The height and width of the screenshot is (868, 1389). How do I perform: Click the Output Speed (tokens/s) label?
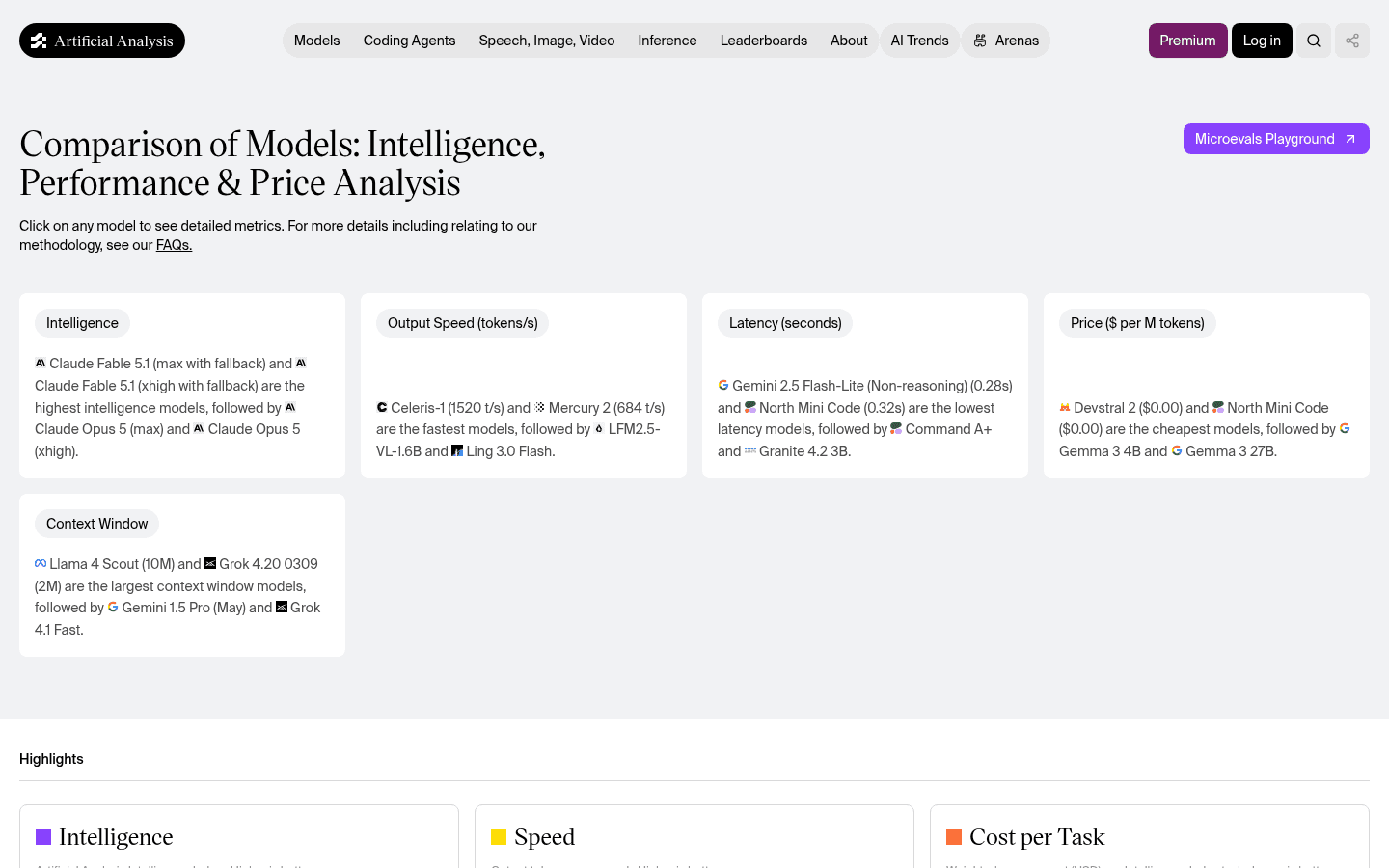463,323
